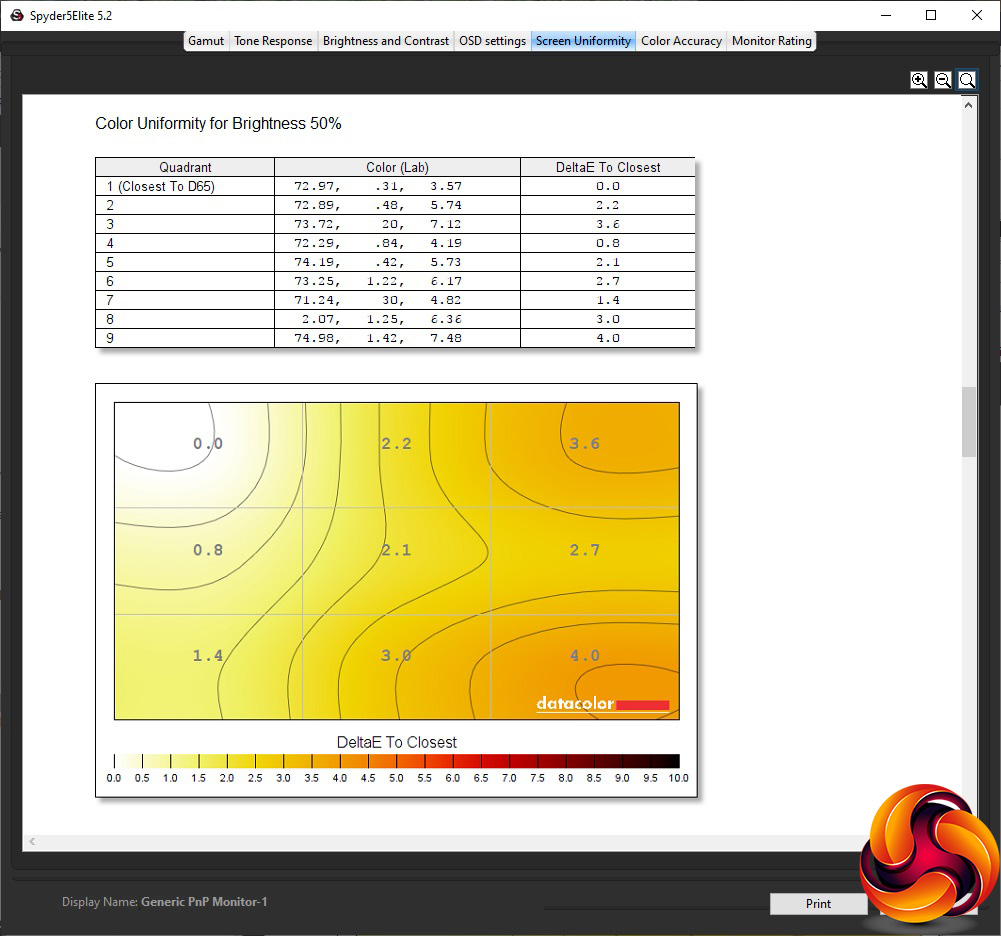Click the 'Color Uniformity for Brightness 50%' heading
This screenshot has height=936, width=1001.
[218, 123]
